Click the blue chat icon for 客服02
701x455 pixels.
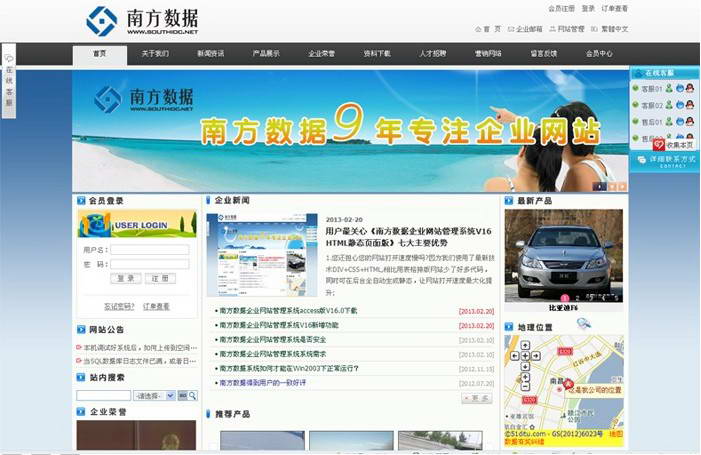click(680, 105)
